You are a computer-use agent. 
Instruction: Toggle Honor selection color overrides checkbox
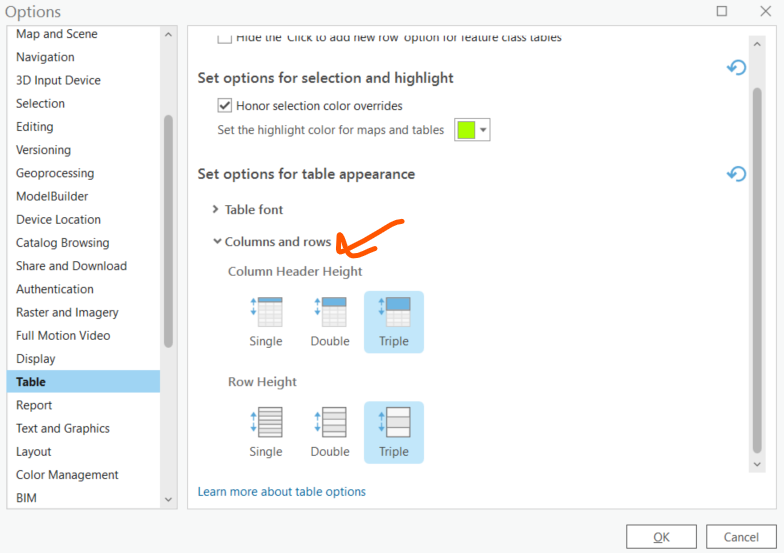click(x=224, y=106)
